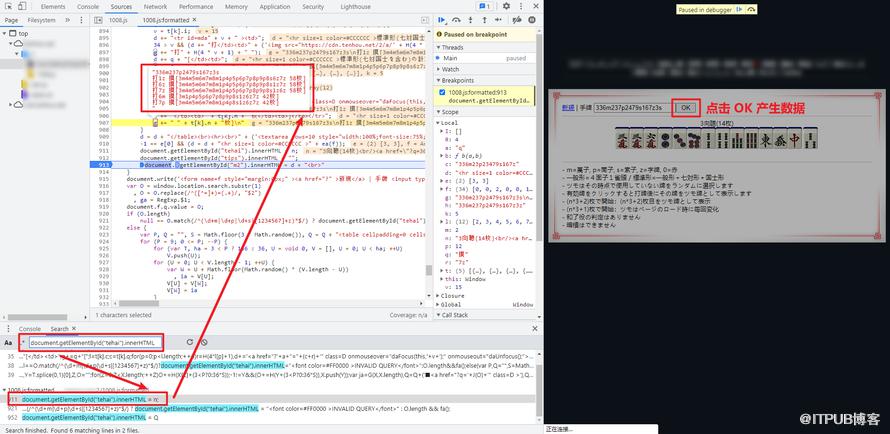Select the Page navigator tab
The width and height of the screenshot is (890, 434).
(11, 20)
